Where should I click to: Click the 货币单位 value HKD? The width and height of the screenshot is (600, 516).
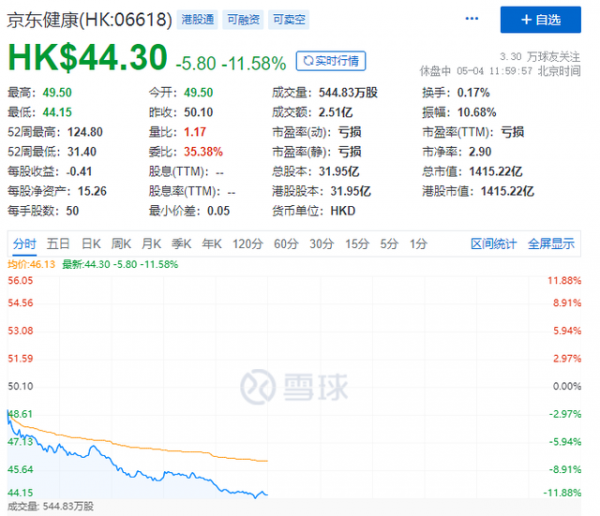pos(343,211)
